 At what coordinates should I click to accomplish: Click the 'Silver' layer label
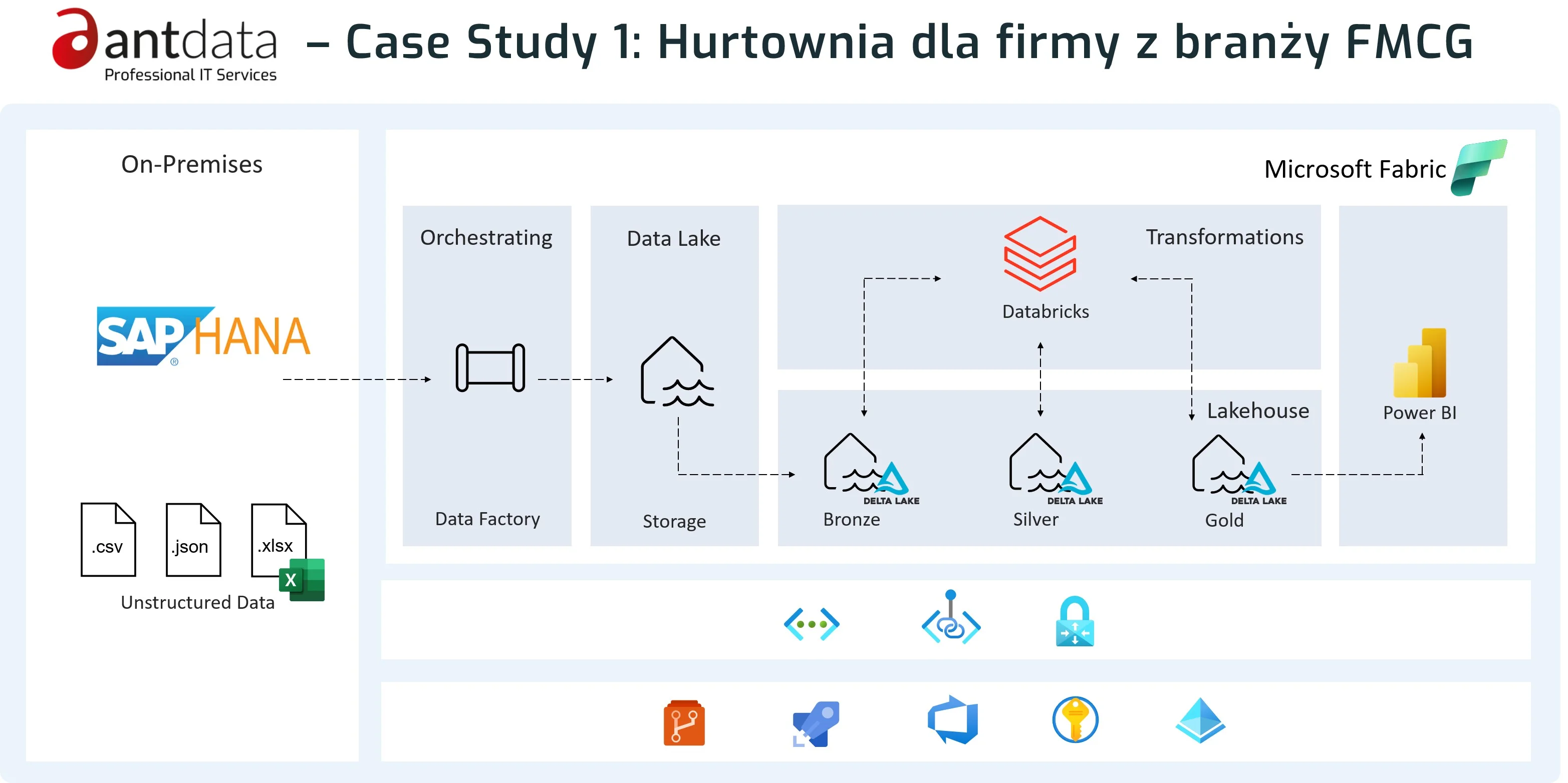pos(1035,520)
